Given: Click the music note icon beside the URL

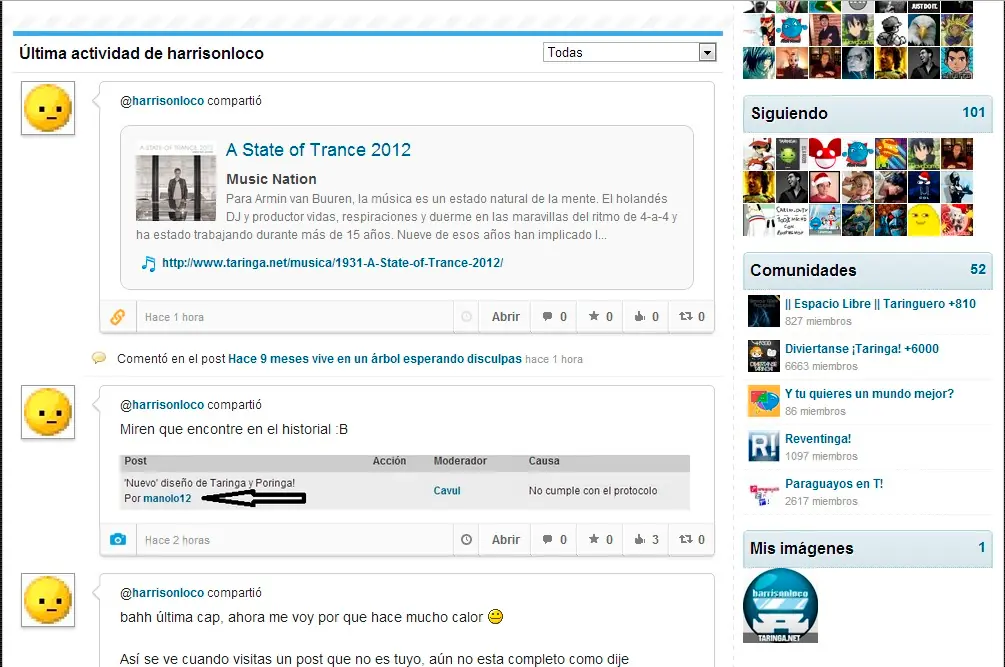Looking at the screenshot, I should coord(149,263).
